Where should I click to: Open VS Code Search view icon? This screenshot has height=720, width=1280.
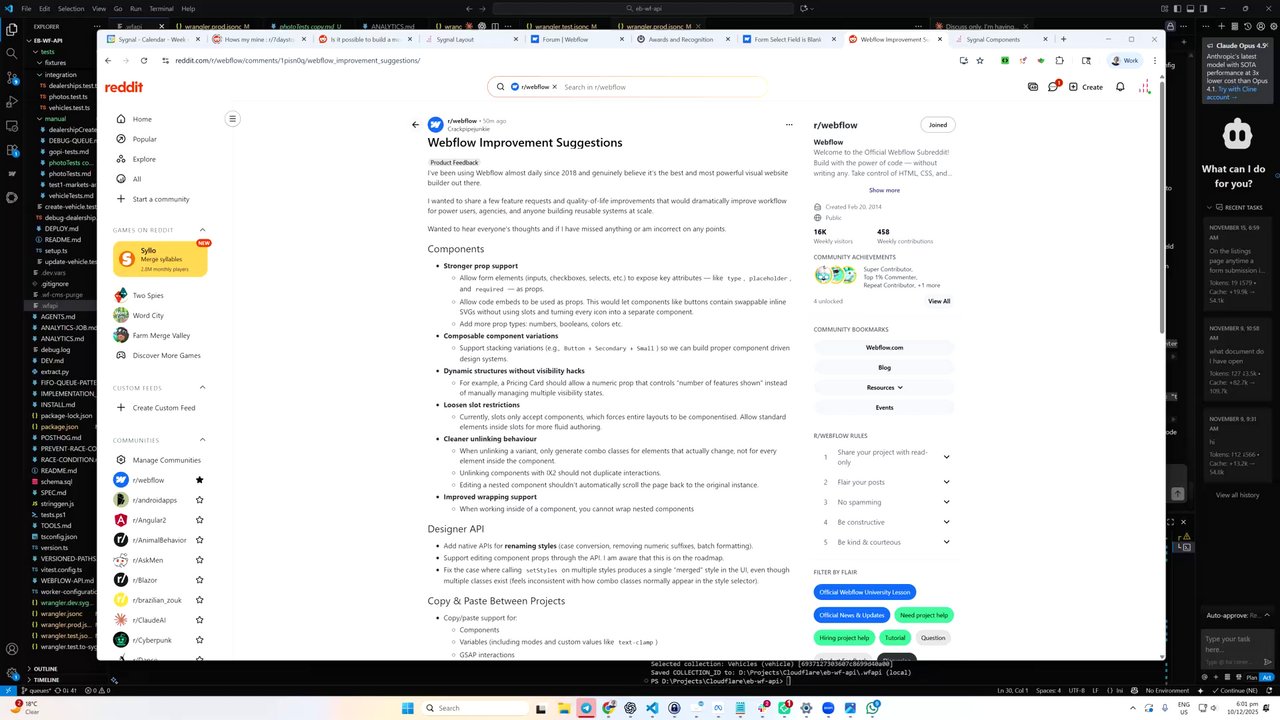click(12, 53)
